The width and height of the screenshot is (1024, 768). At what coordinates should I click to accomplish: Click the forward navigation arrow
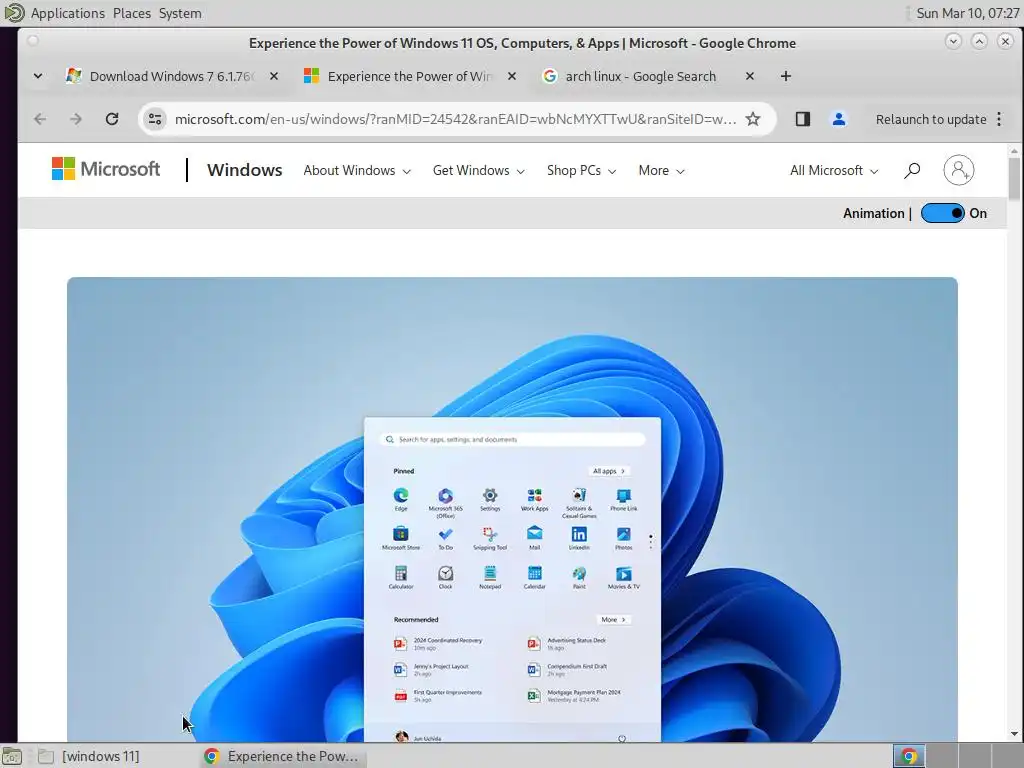tap(76, 119)
